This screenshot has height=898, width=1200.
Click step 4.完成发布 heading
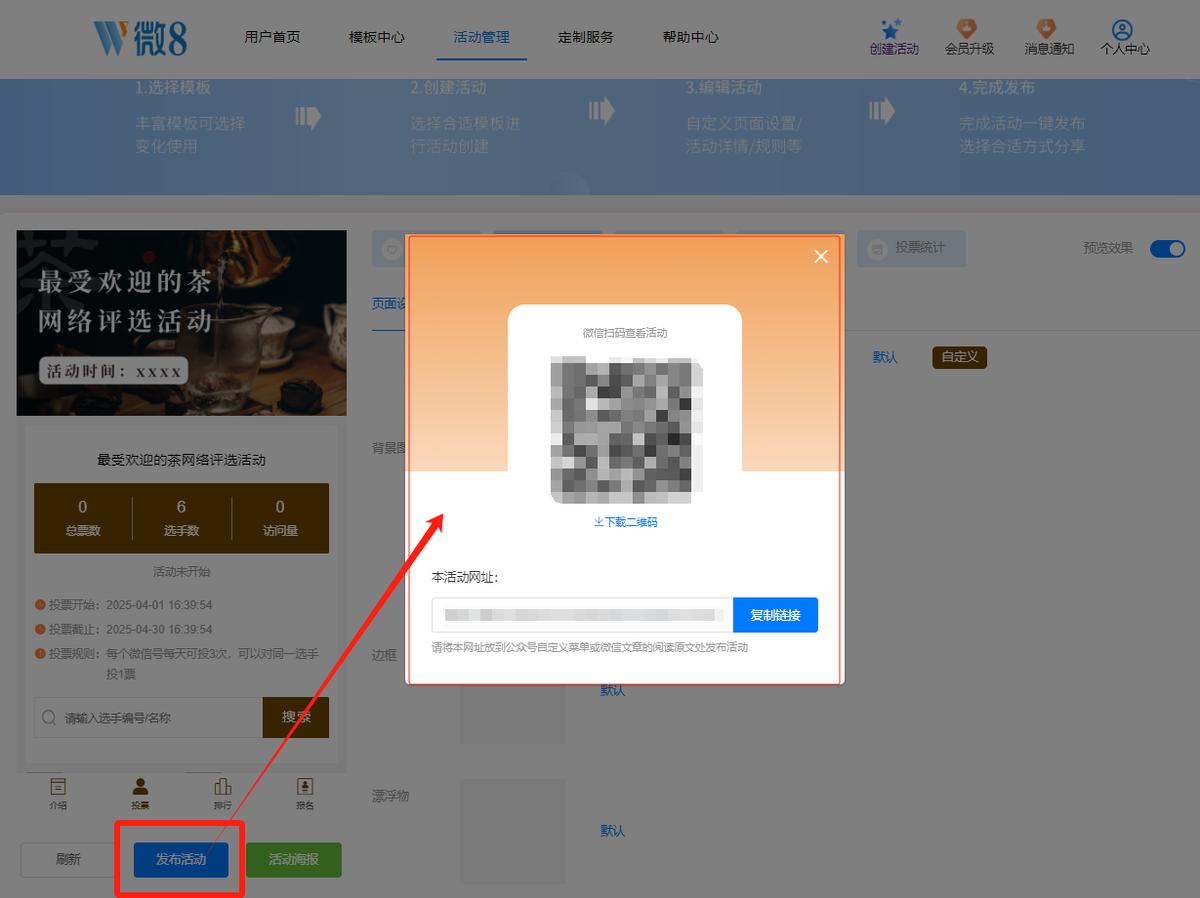(x=997, y=88)
